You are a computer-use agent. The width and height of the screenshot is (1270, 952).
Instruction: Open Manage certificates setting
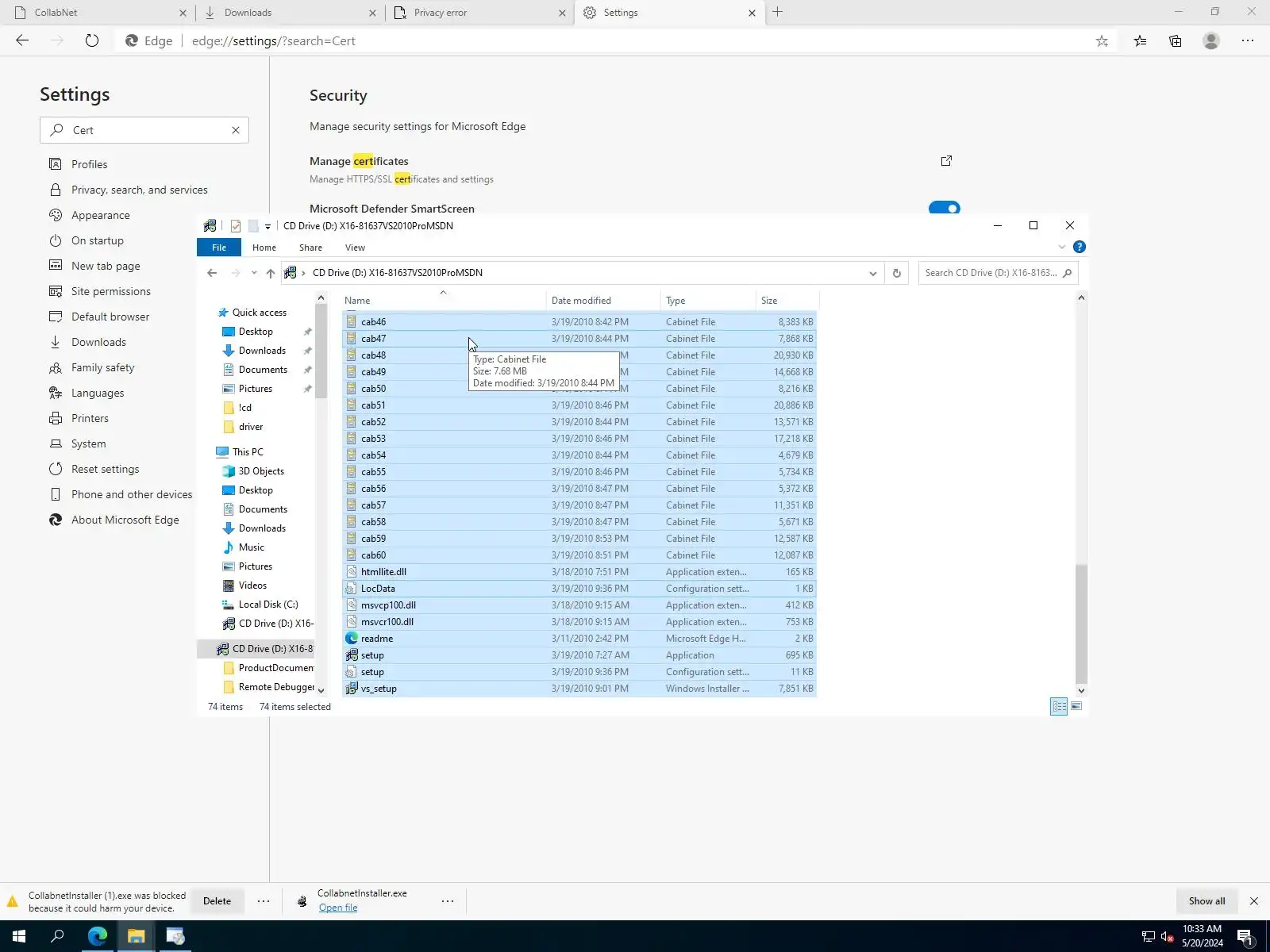coord(359,161)
